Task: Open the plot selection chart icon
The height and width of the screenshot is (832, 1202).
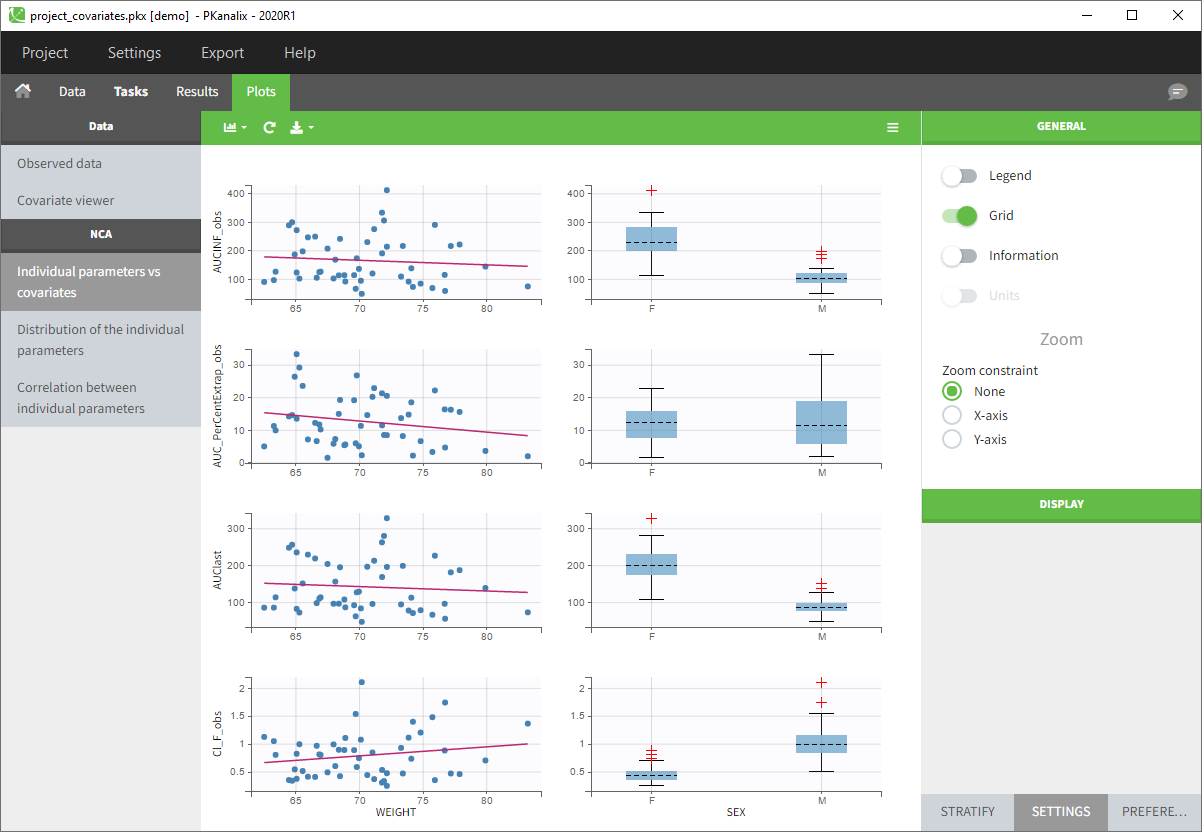Action: pyautogui.click(x=234, y=128)
